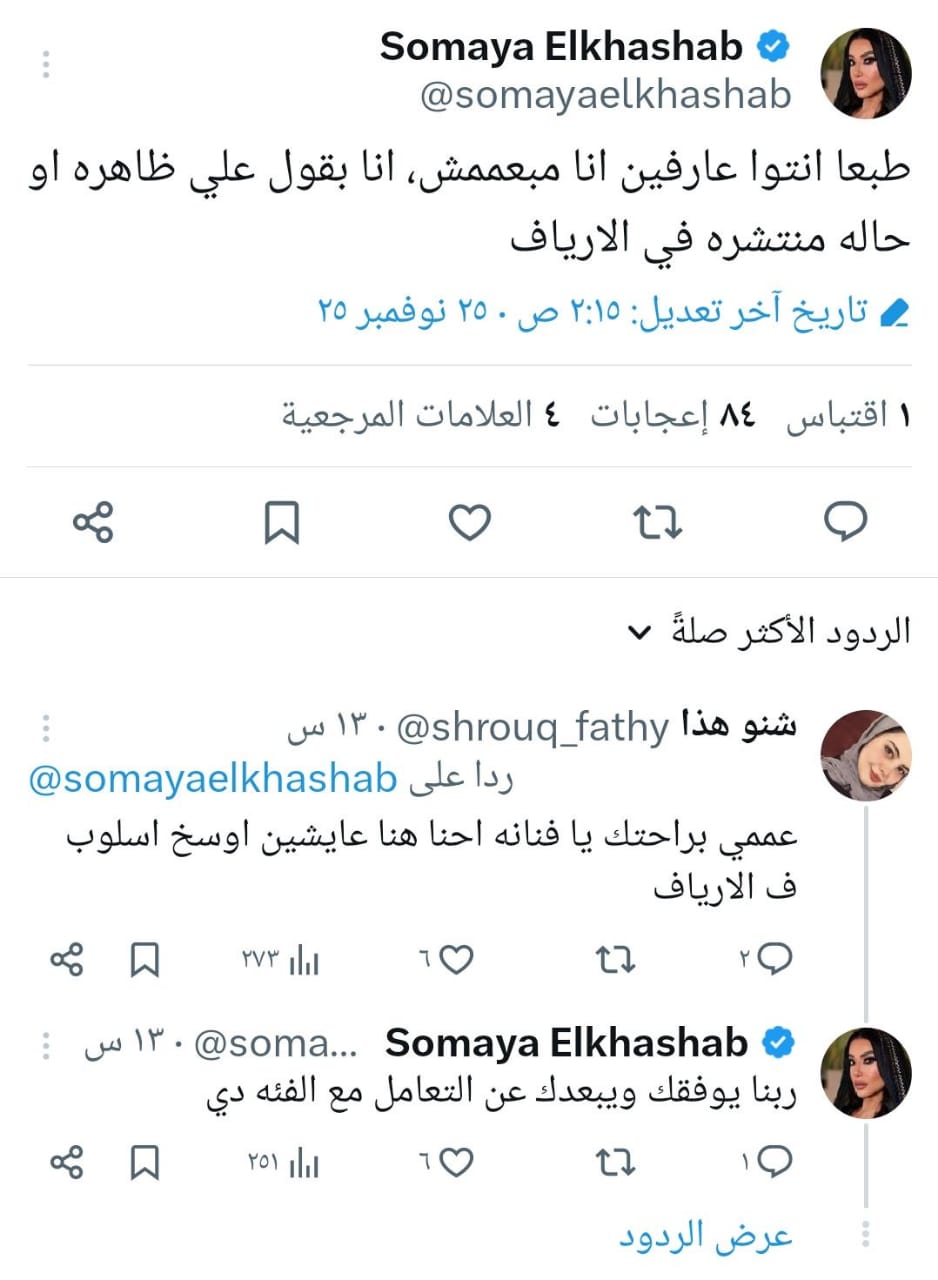Viewport: 938px width, 1280px height.
Task: Retweet the main tweet
Action: (x=659, y=522)
